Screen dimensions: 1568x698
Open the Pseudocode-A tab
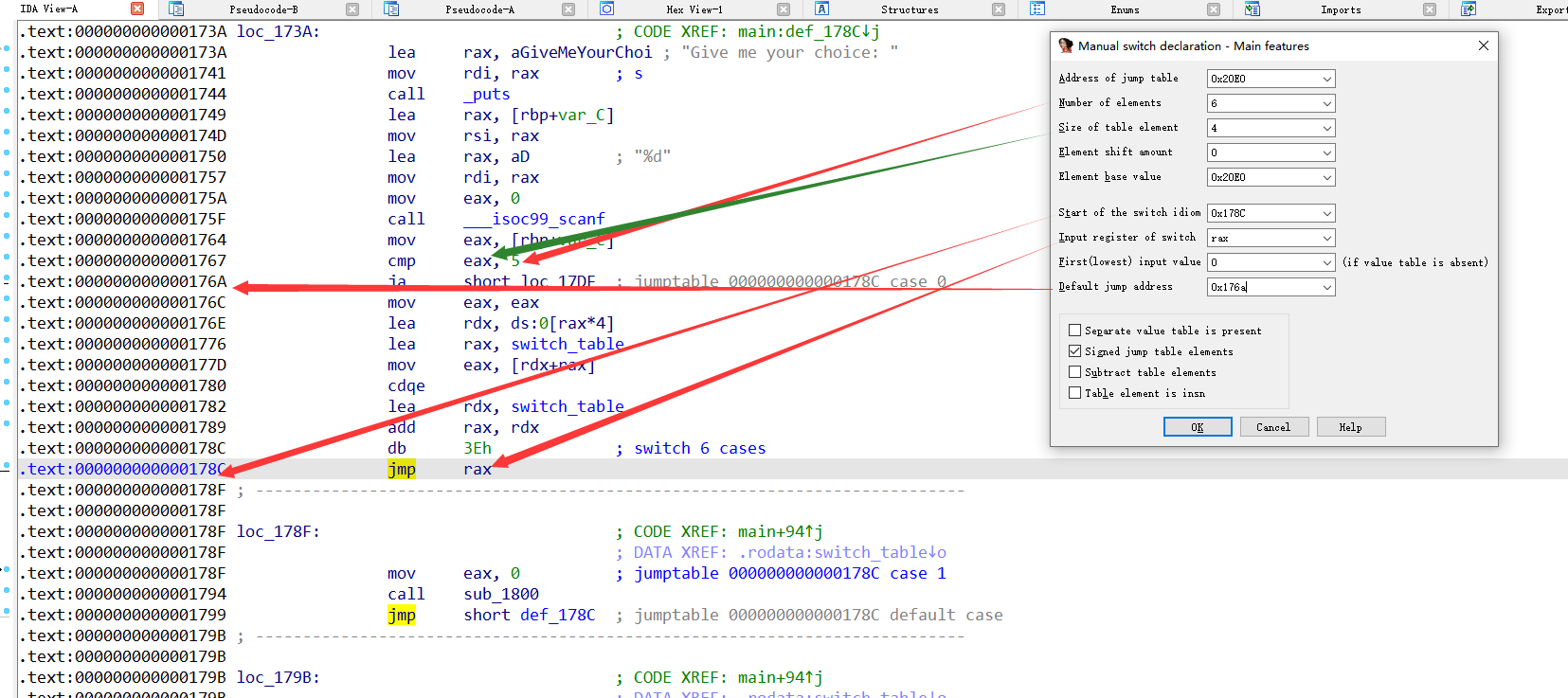(x=479, y=9)
